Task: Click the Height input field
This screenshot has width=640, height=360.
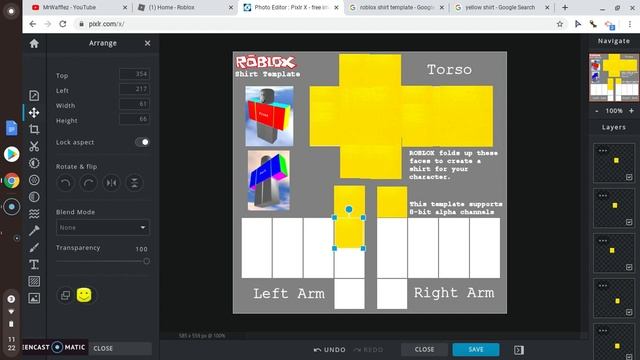Action: tap(134, 119)
